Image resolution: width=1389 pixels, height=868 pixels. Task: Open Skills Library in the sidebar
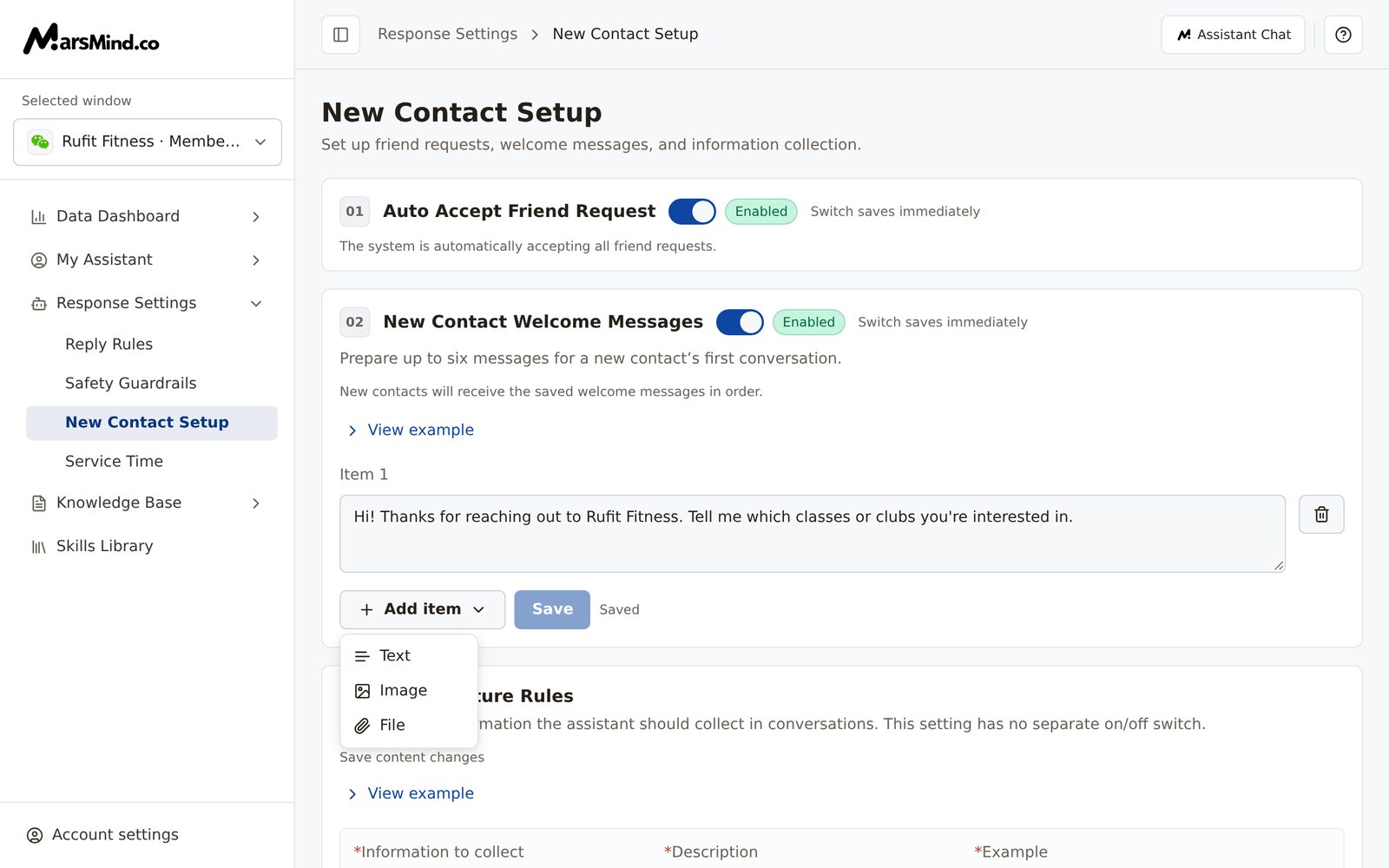pyautogui.click(x=148, y=547)
